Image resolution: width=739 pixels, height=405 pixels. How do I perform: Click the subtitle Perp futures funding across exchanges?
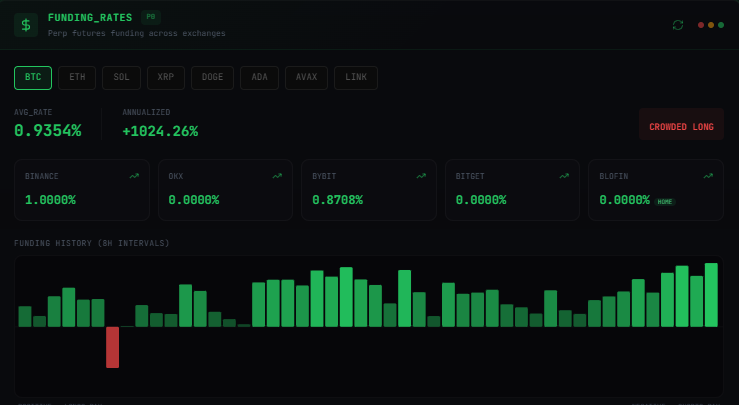point(137,33)
